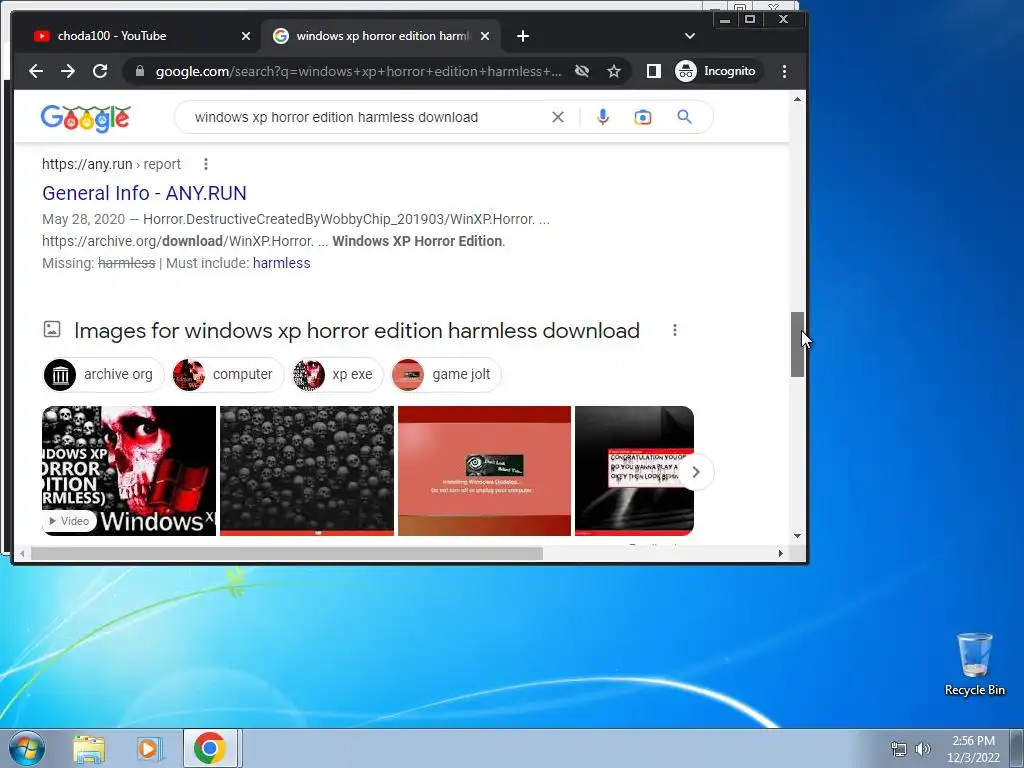Clear the search query with X
This screenshot has height=768, width=1024.
pyautogui.click(x=558, y=117)
